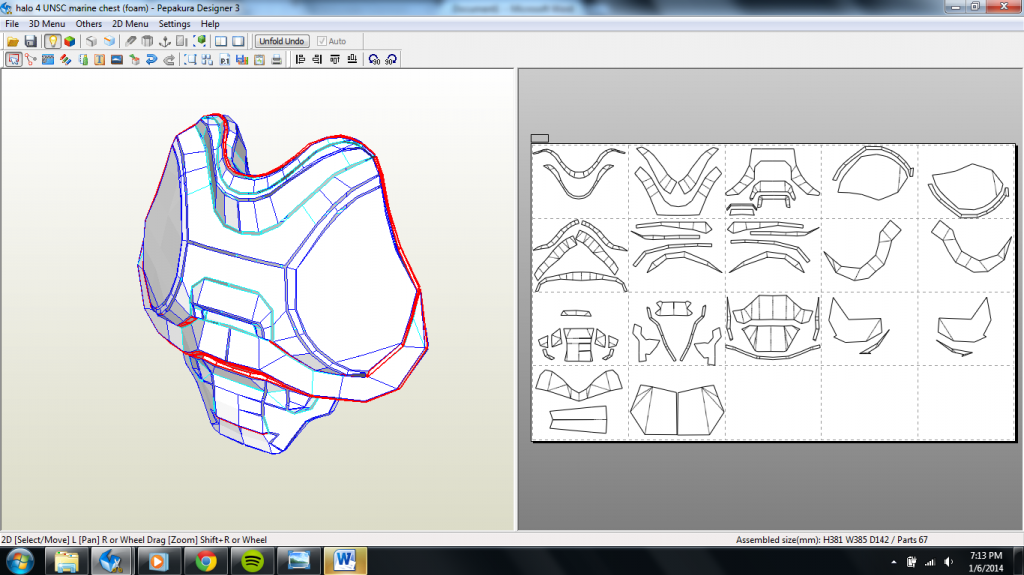This screenshot has width=1024, height=575.
Task: Select the Join/Disjoin faces tool
Action: (30, 59)
